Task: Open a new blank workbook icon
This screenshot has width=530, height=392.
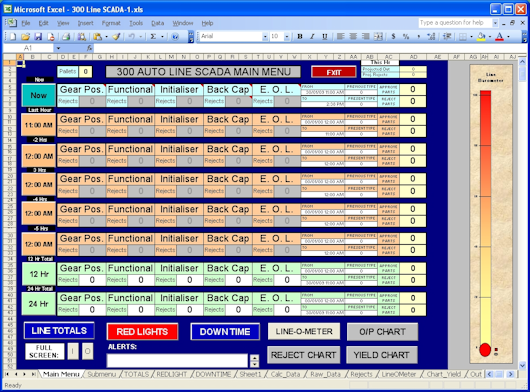Action: click(13, 36)
